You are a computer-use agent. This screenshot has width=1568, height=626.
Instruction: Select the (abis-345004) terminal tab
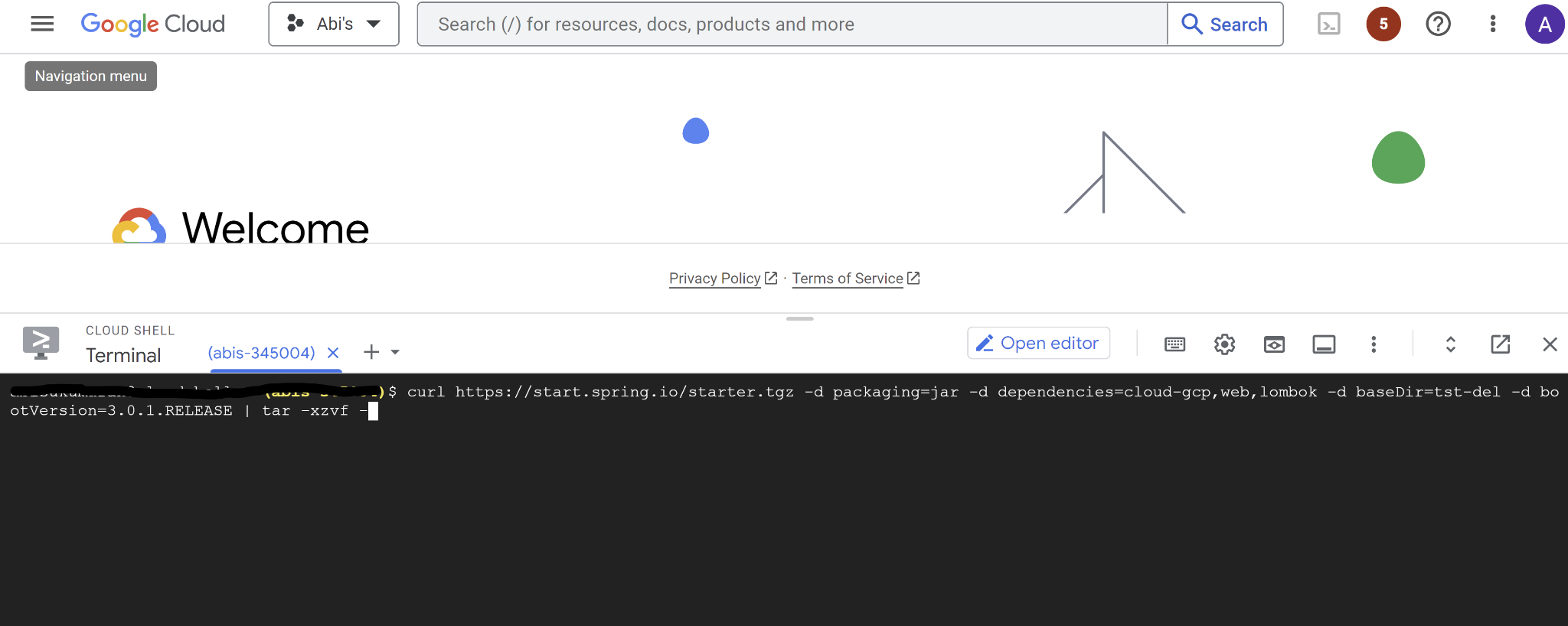(x=261, y=353)
